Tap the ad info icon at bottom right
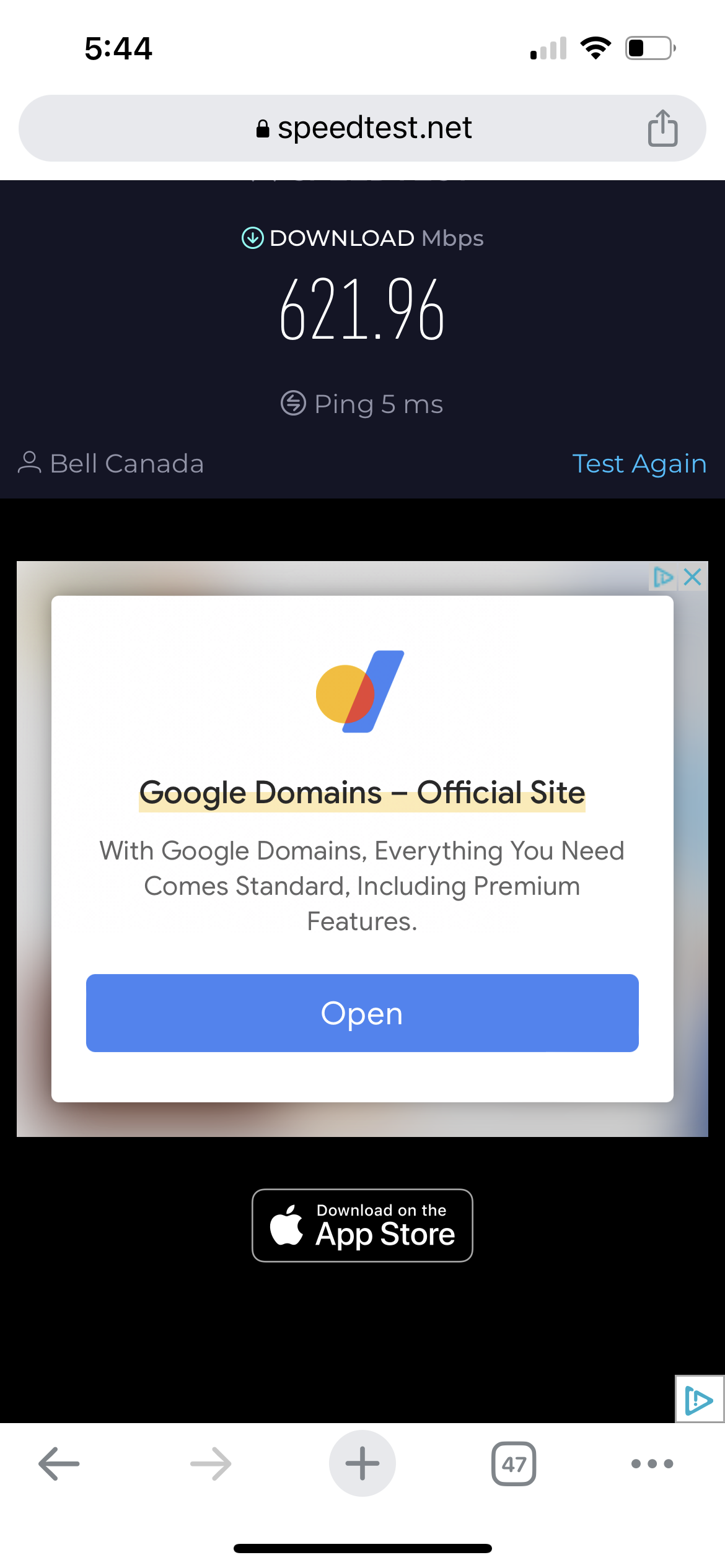This screenshot has height=1568, width=725. (699, 1400)
